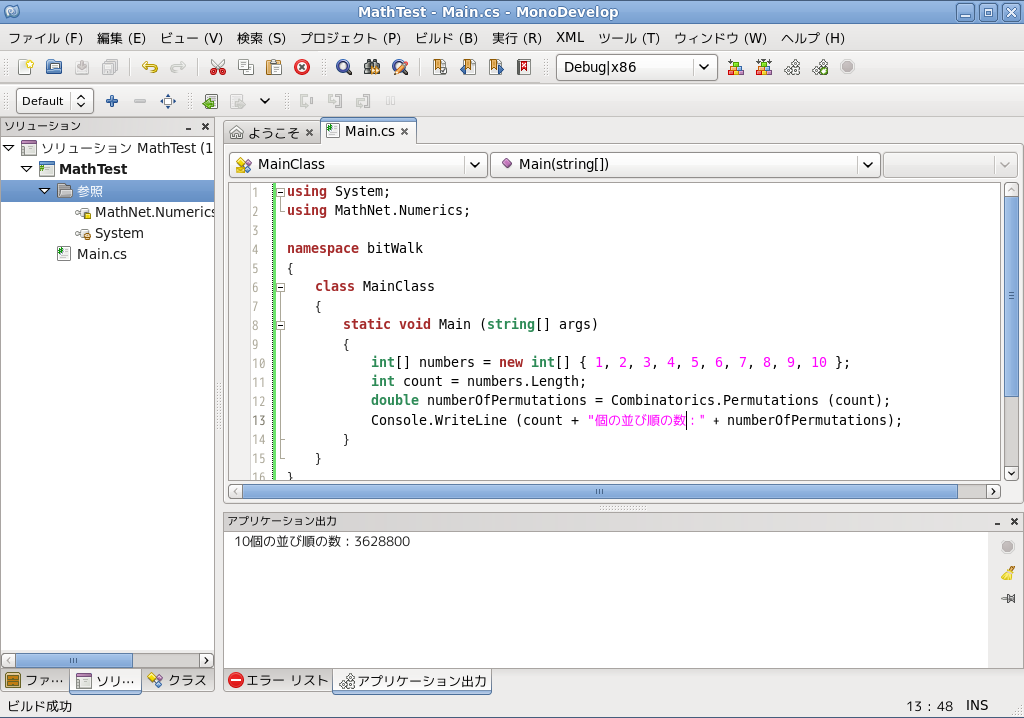The height and width of the screenshot is (718, 1024).
Task: Pin the output pad with pin icon
Action: 1008,598
